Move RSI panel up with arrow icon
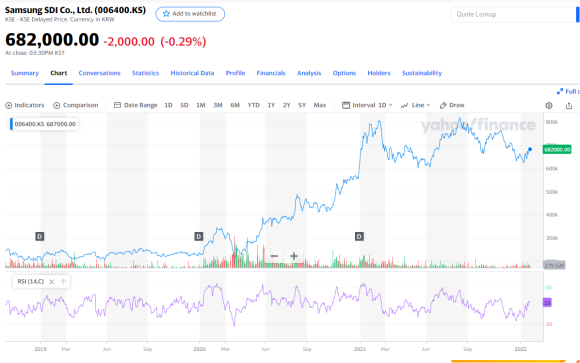580x363 pixels. [64, 282]
